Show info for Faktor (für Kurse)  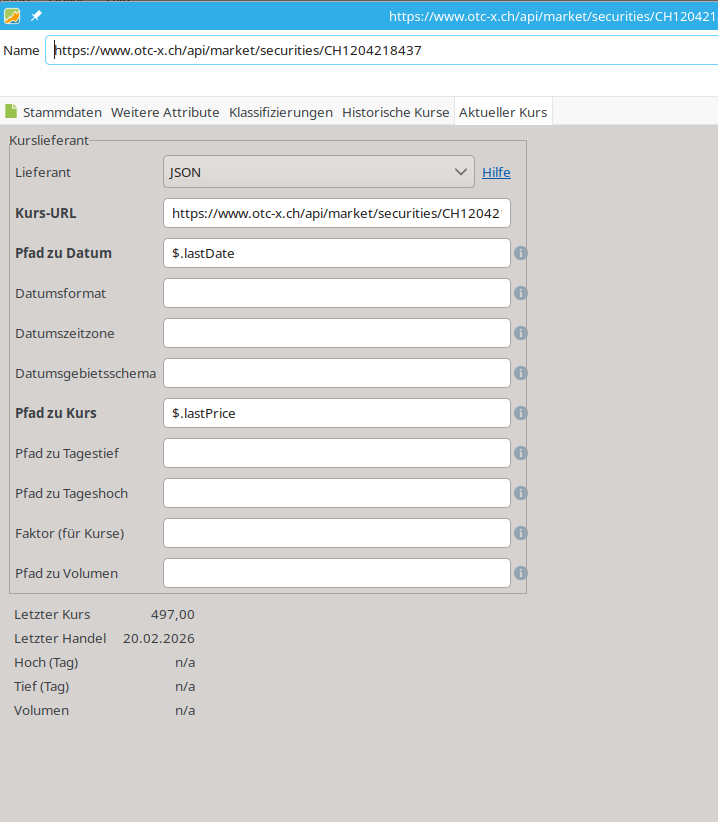(x=520, y=533)
